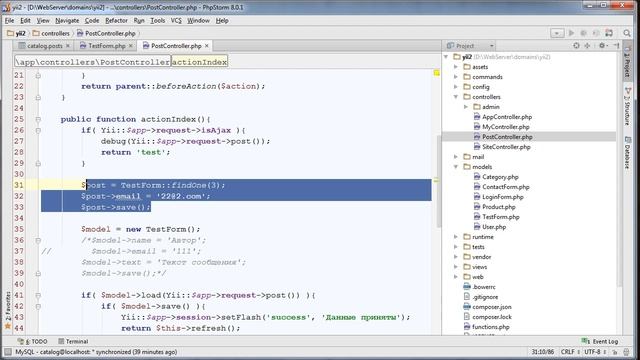Toggle read-only lock icon in status bar
640x360 pixels.
[x=615, y=352]
